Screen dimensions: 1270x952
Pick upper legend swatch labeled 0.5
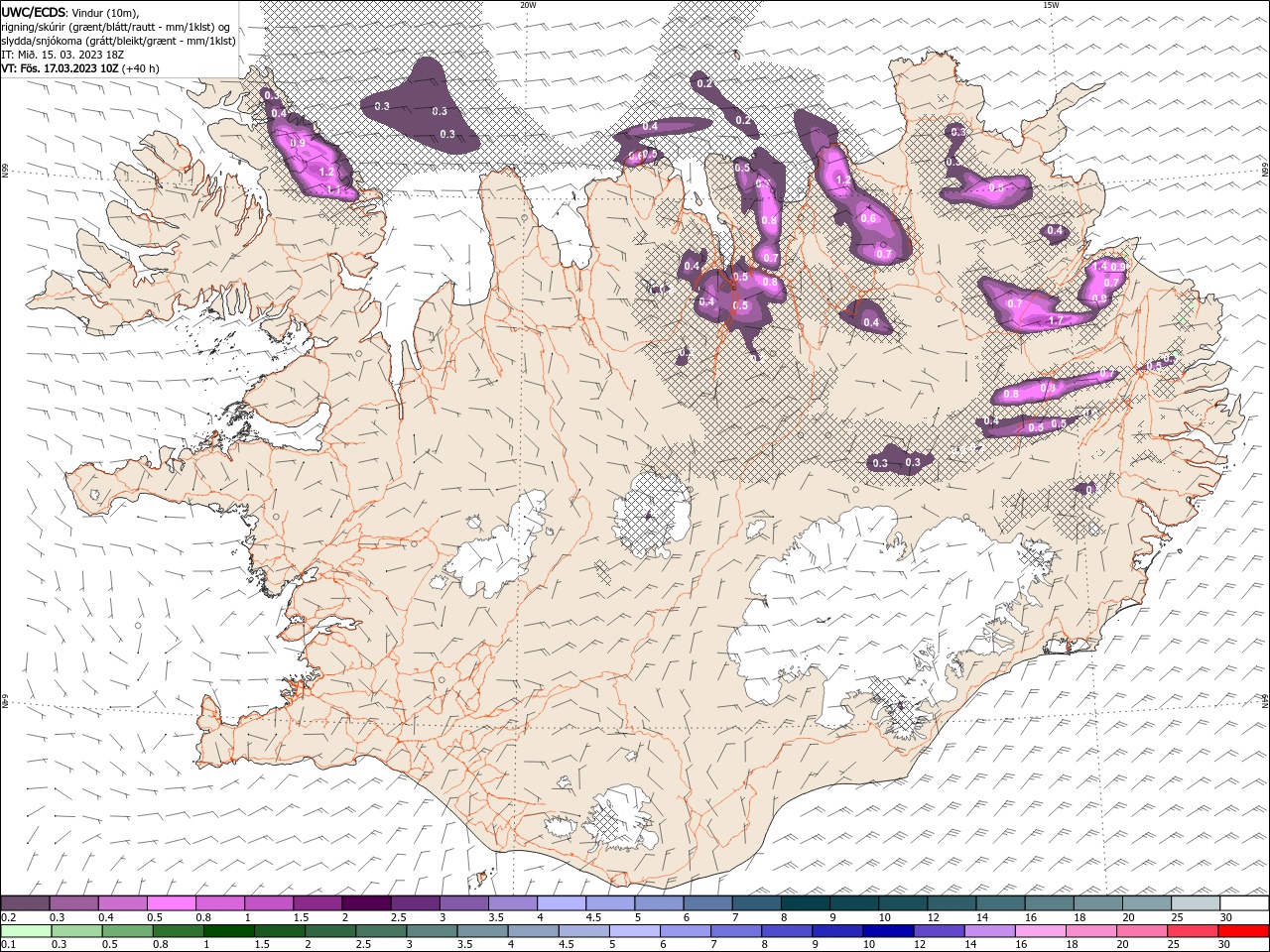(x=172, y=903)
